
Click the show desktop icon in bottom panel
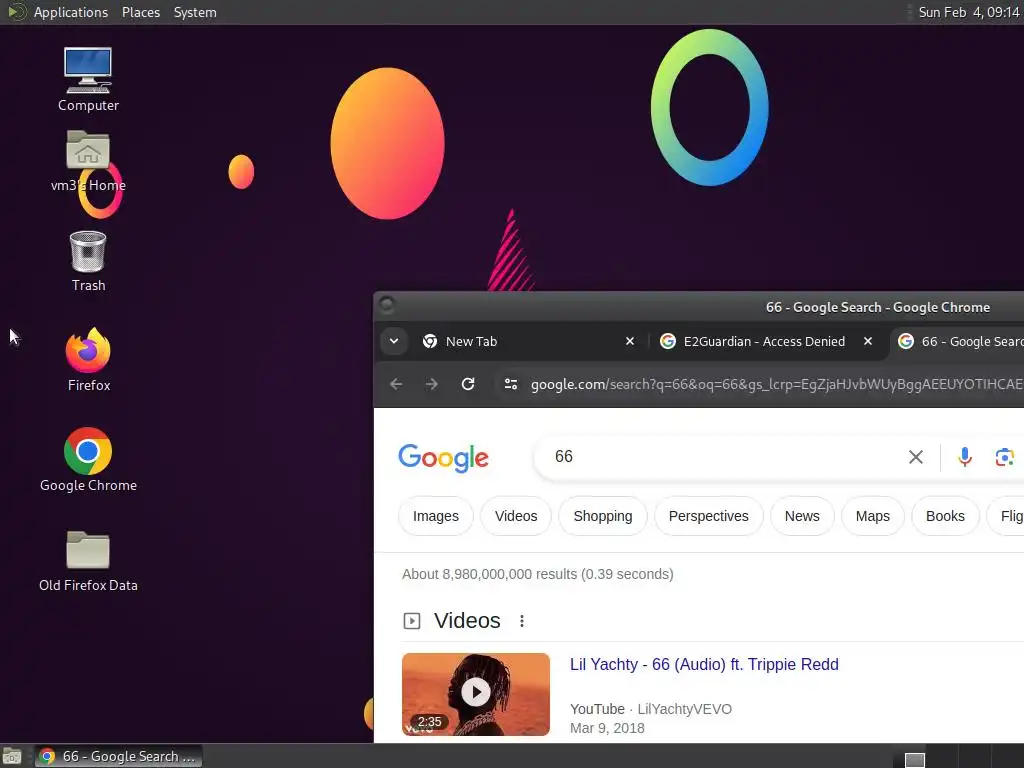tap(12, 757)
